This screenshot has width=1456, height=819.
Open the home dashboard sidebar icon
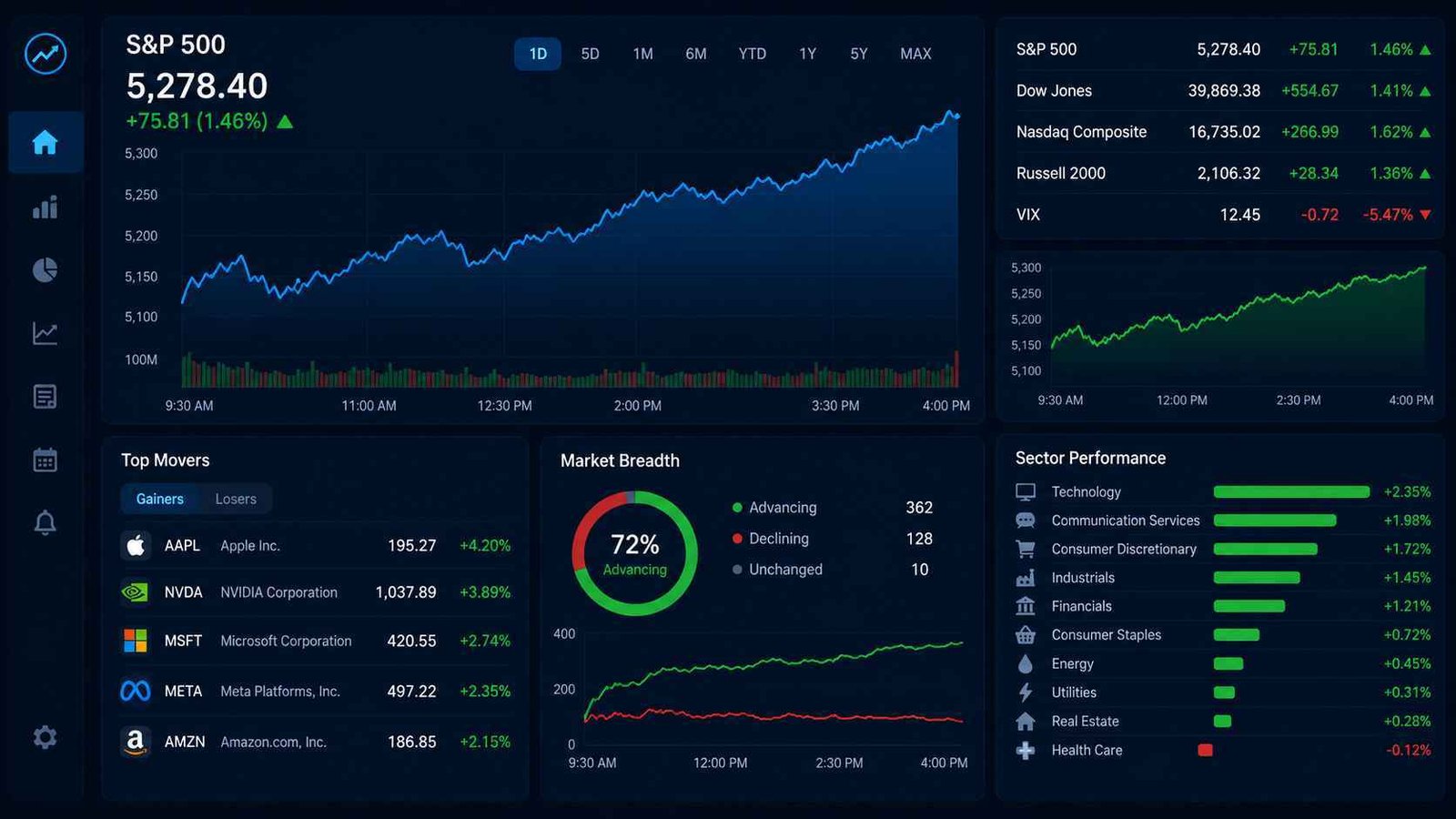pos(45,142)
